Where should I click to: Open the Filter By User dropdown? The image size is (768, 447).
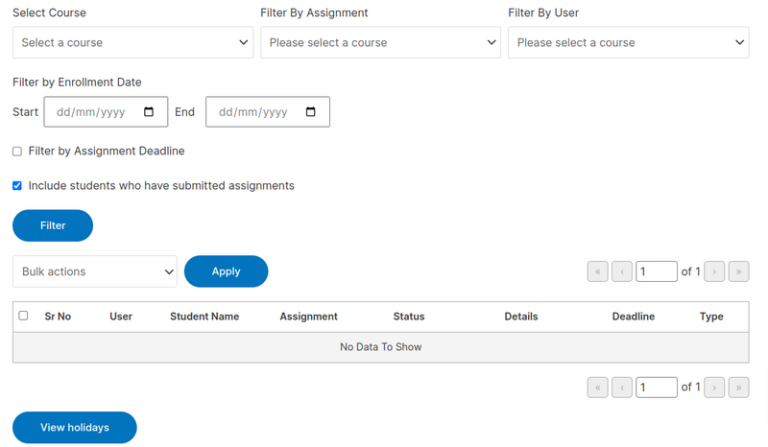(x=628, y=43)
